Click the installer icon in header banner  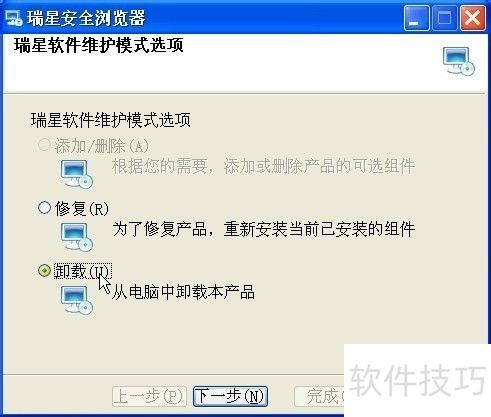click(459, 61)
